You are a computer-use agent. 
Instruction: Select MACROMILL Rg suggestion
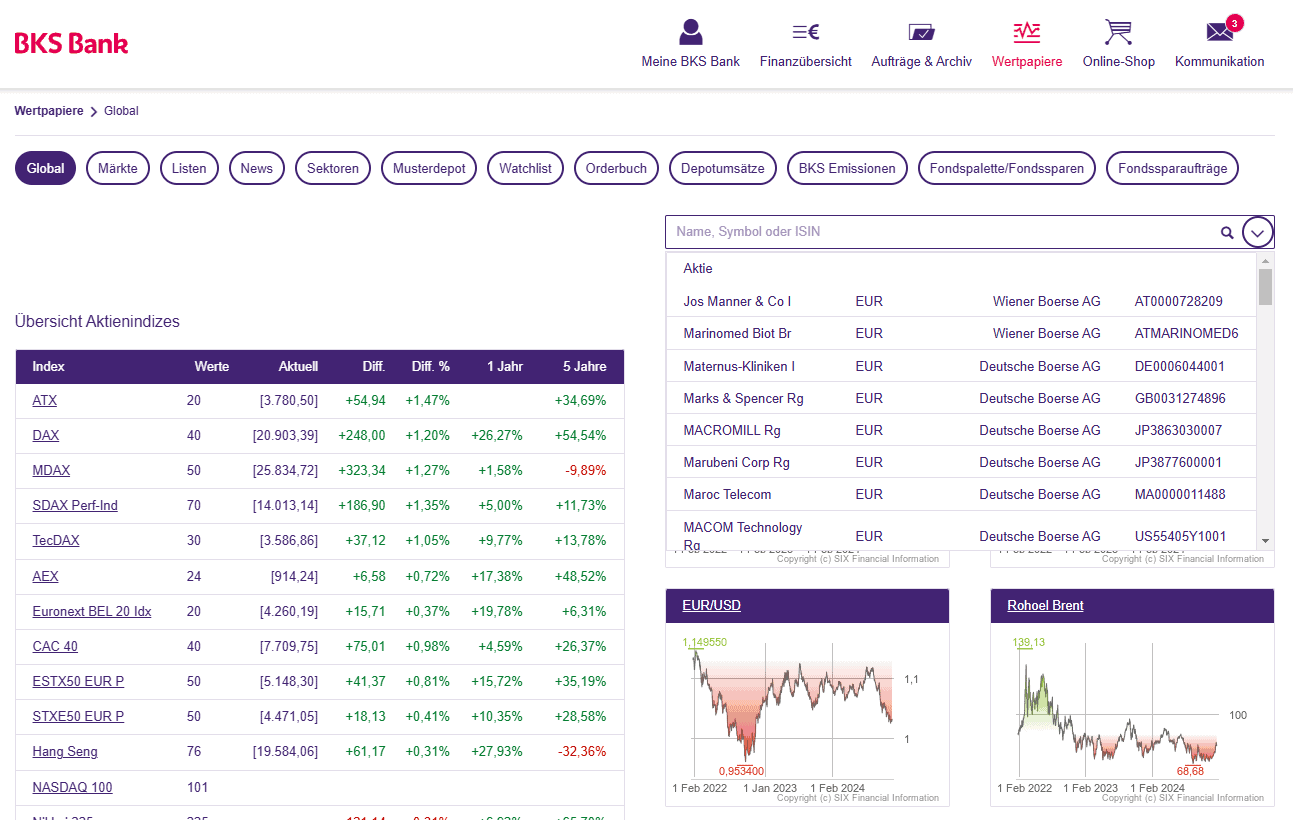point(961,430)
